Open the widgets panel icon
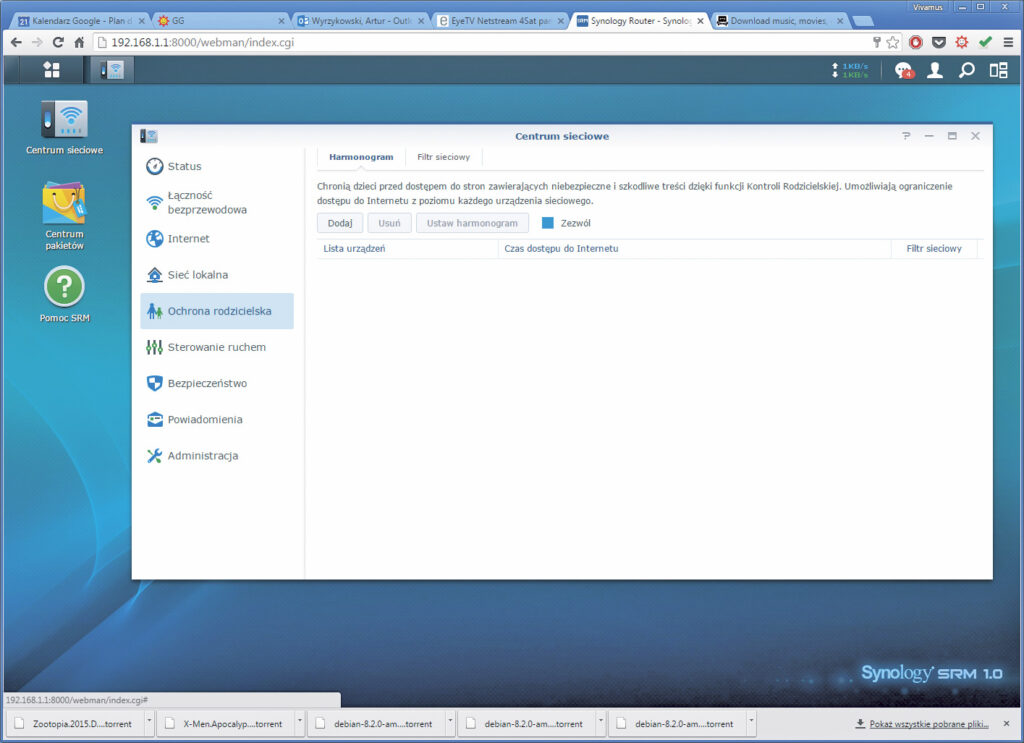This screenshot has height=743, width=1024. 998,70
